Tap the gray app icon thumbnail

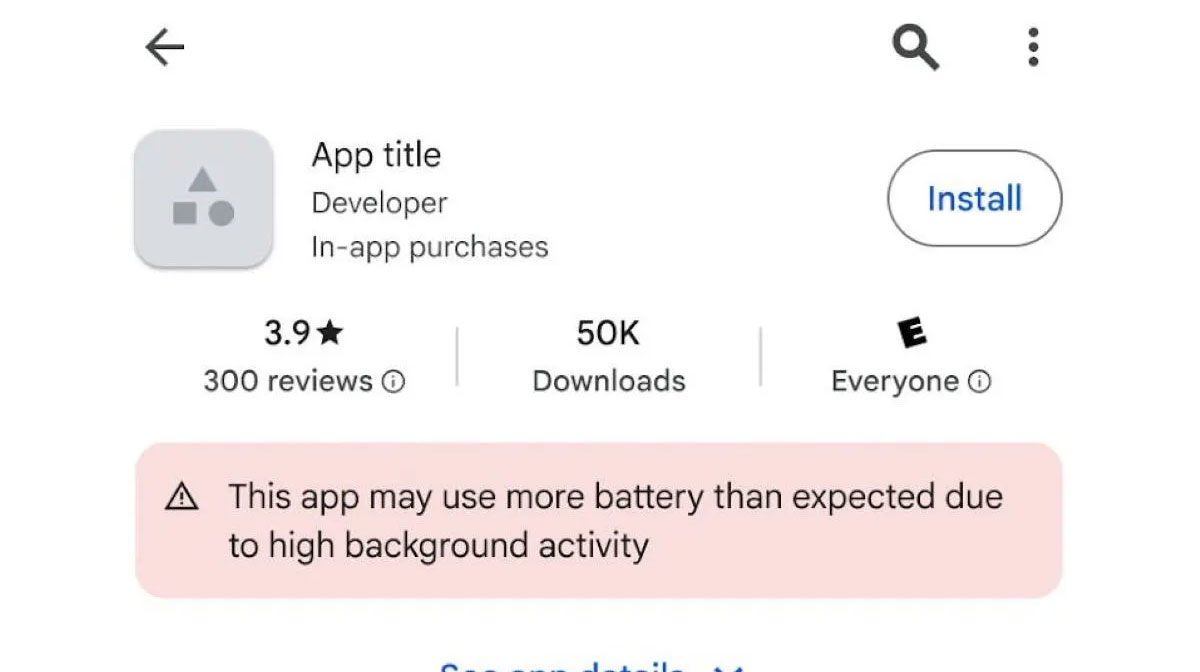pyautogui.click(x=203, y=198)
